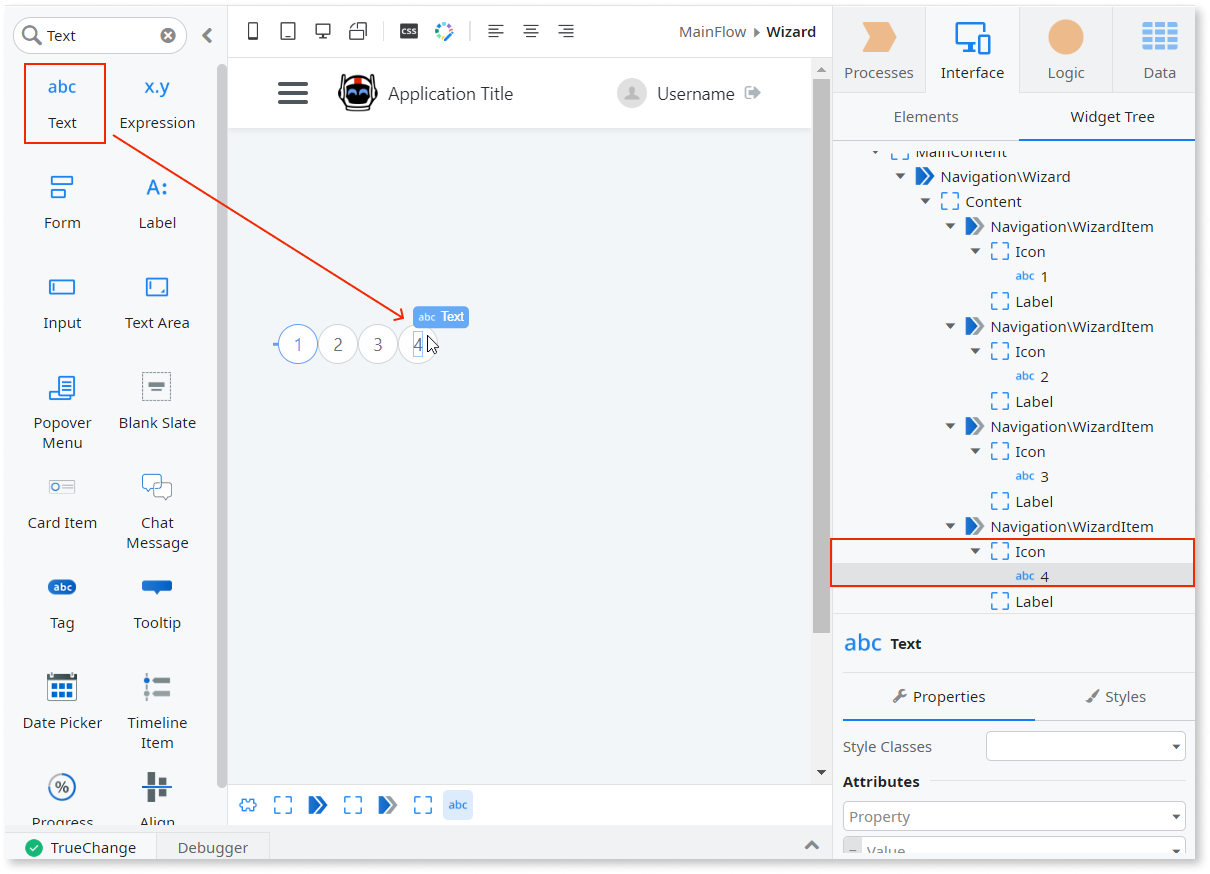Select the Processes panel icon
The image size is (1210, 874).
(x=878, y=50)
